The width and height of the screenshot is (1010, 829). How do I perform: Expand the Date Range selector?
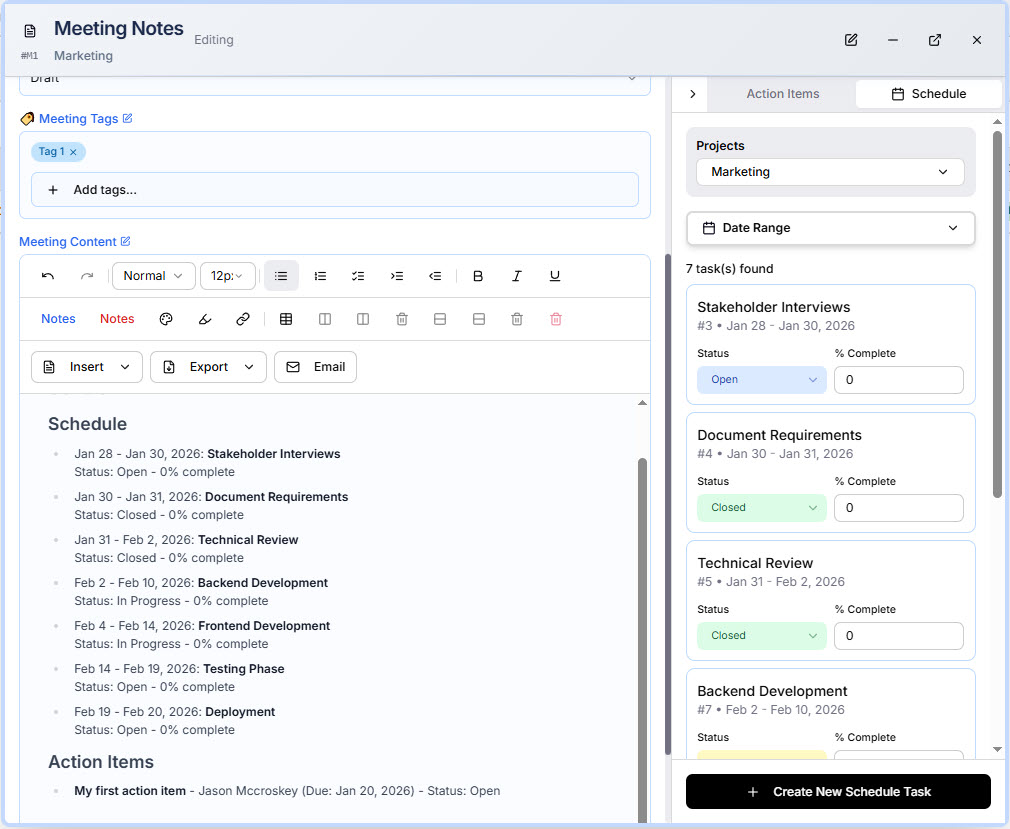(x=831, y=228)
